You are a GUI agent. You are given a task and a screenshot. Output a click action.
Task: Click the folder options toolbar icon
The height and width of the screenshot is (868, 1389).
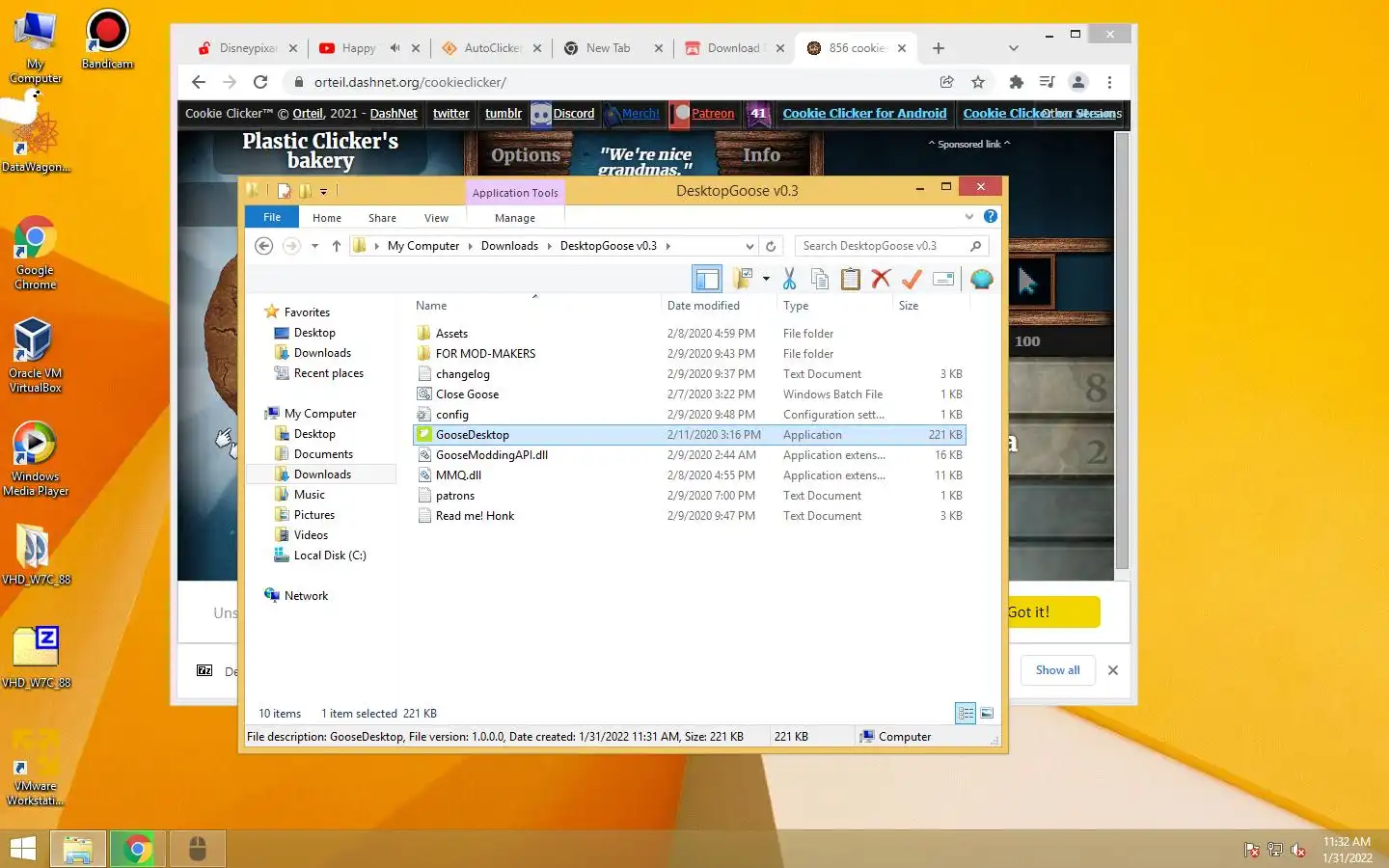[x=742, y=279]
